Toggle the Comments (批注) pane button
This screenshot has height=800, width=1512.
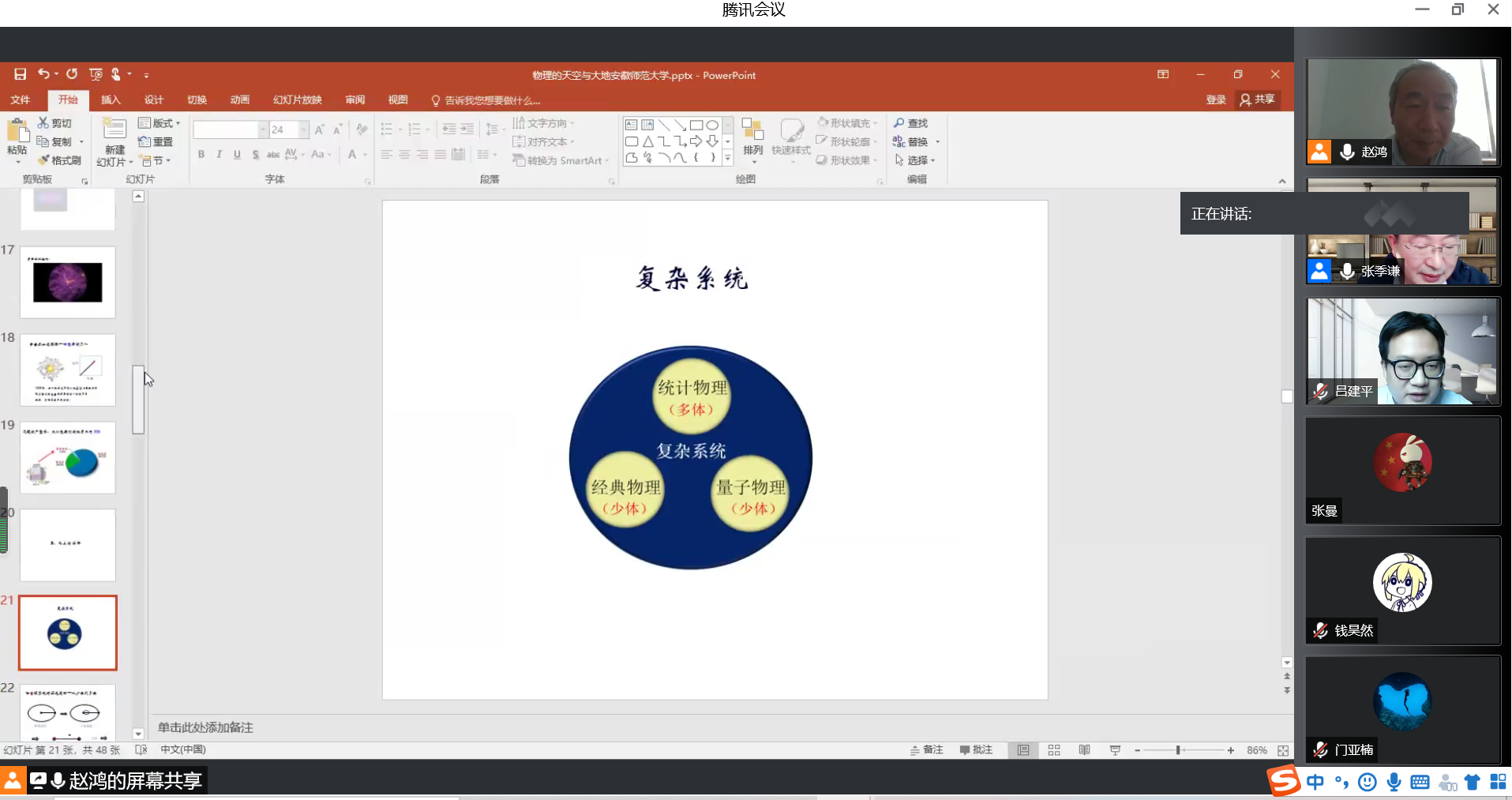pos(976,750)
